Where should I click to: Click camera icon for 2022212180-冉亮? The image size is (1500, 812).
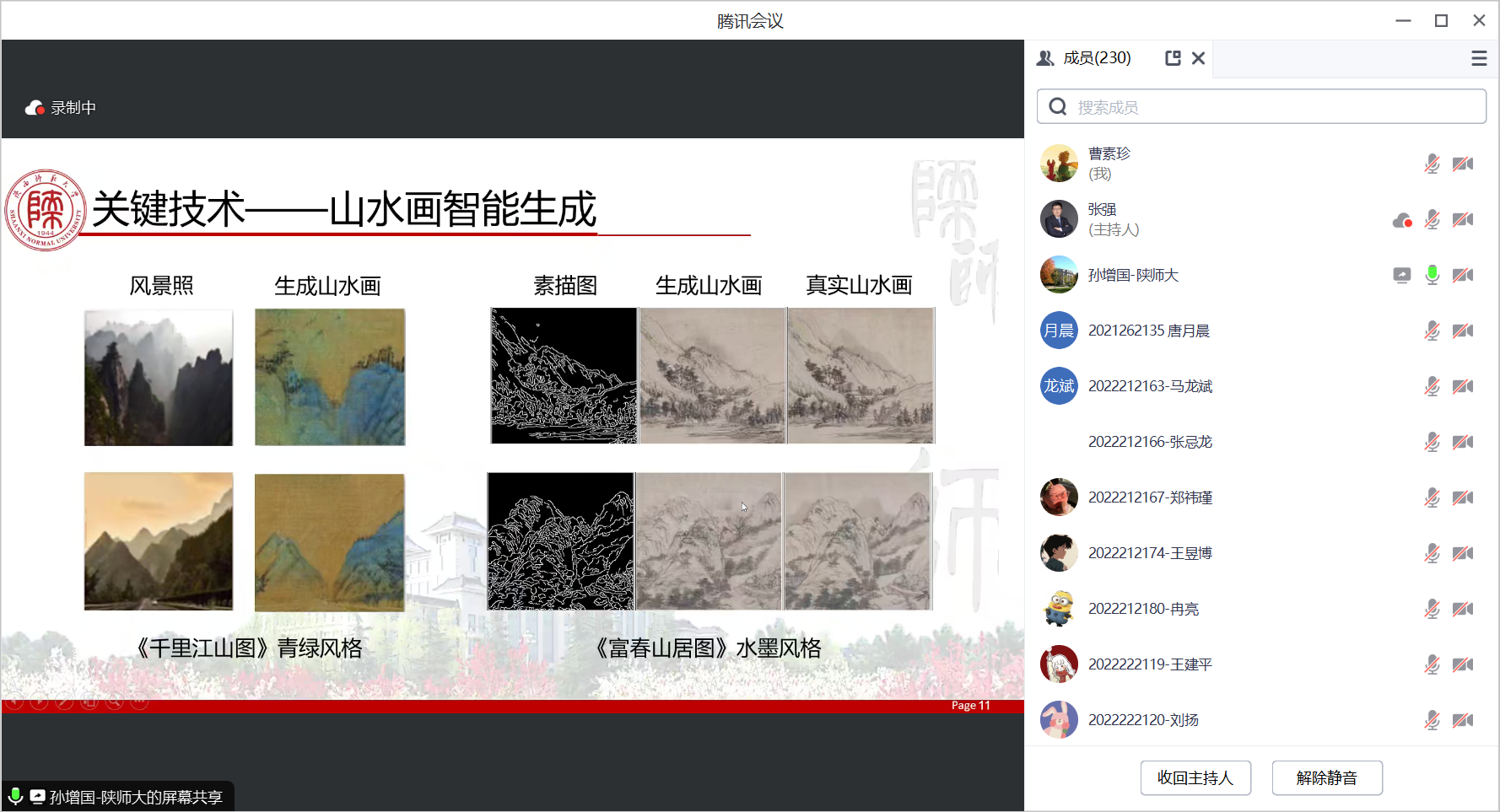[x=1463, y=609]
